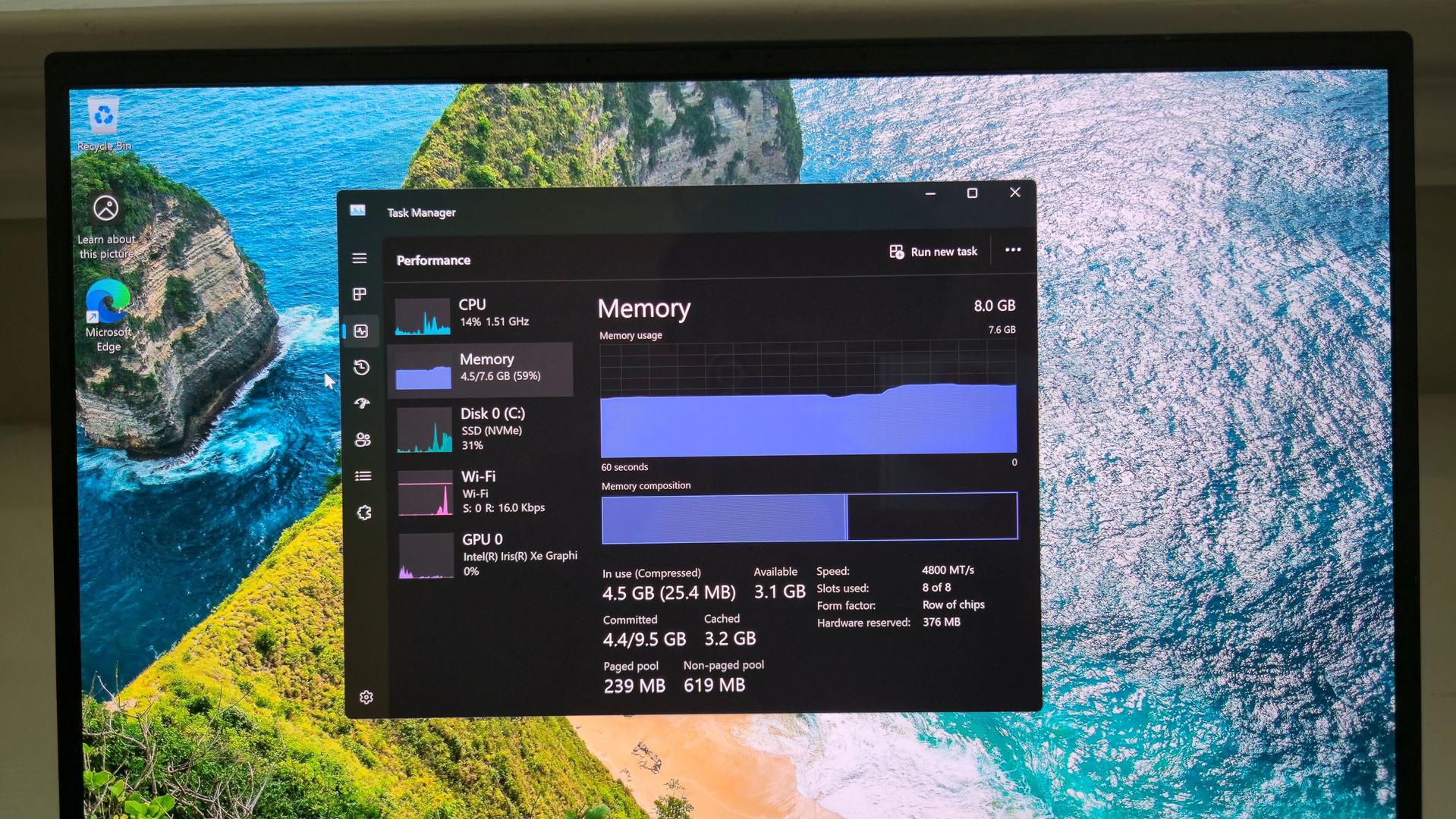1456x819 pixels.
Task: Select the Memory performance item
Action: pos(482,369)
